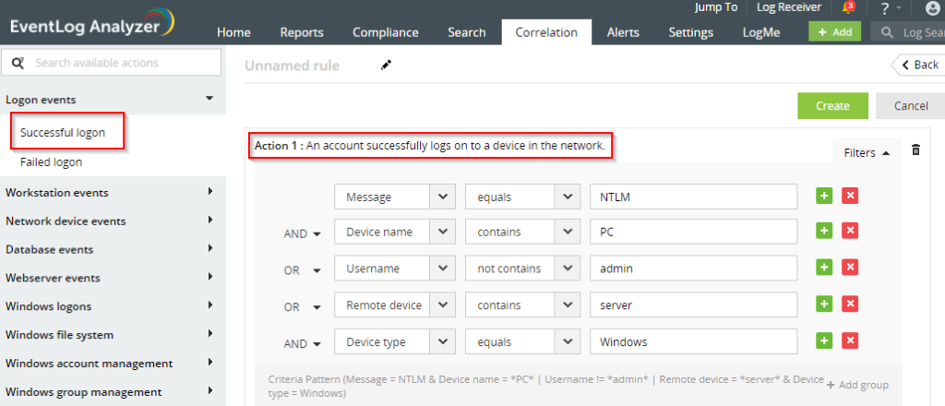
Task: Change the AND operator before Device name
Action: pyautogui.click(x=302, y=233)
